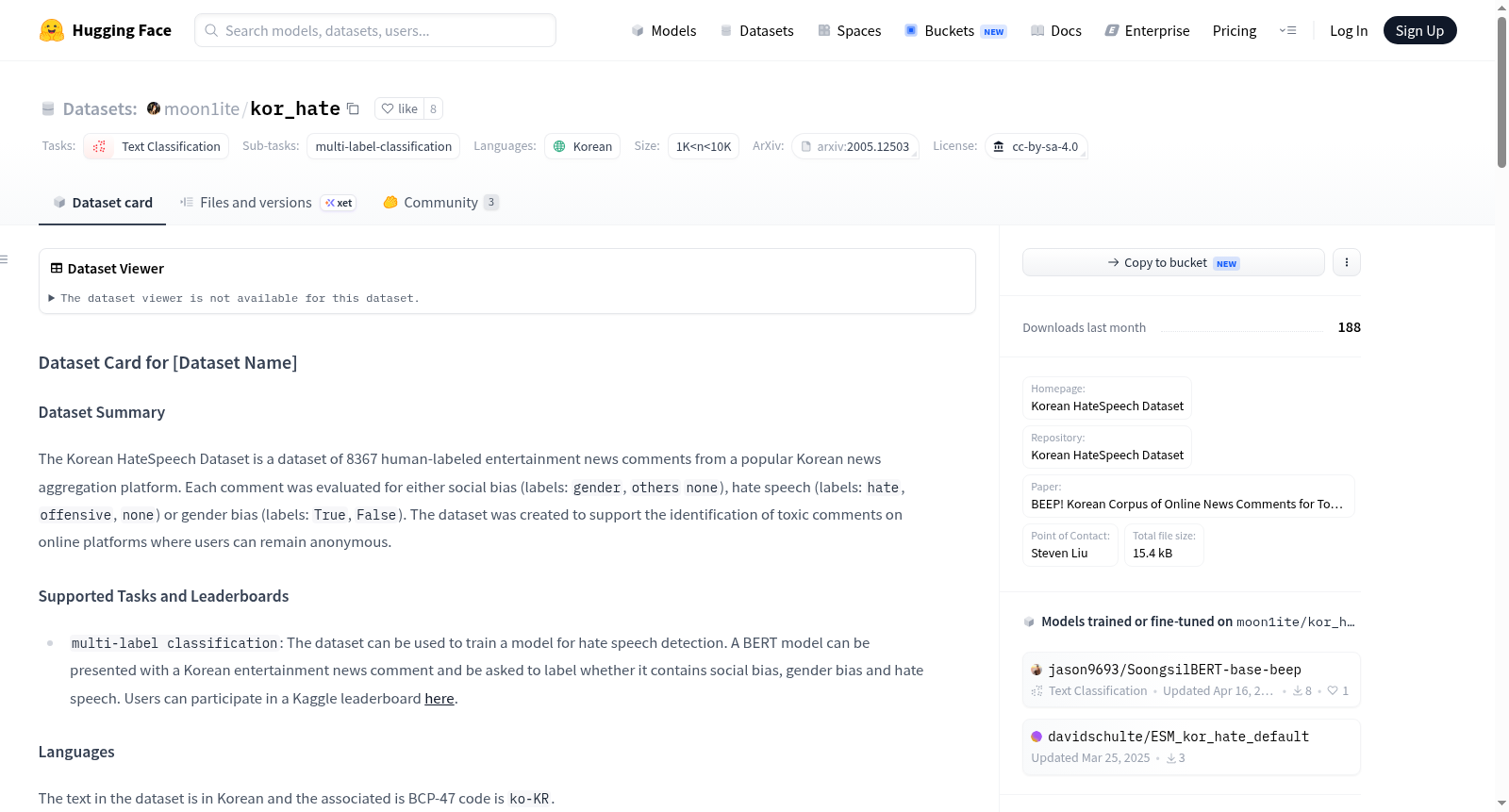This screenshot has height=812, width=1509.
Task: Open the Enterprise page
Action: click(x=1147, y=31)
